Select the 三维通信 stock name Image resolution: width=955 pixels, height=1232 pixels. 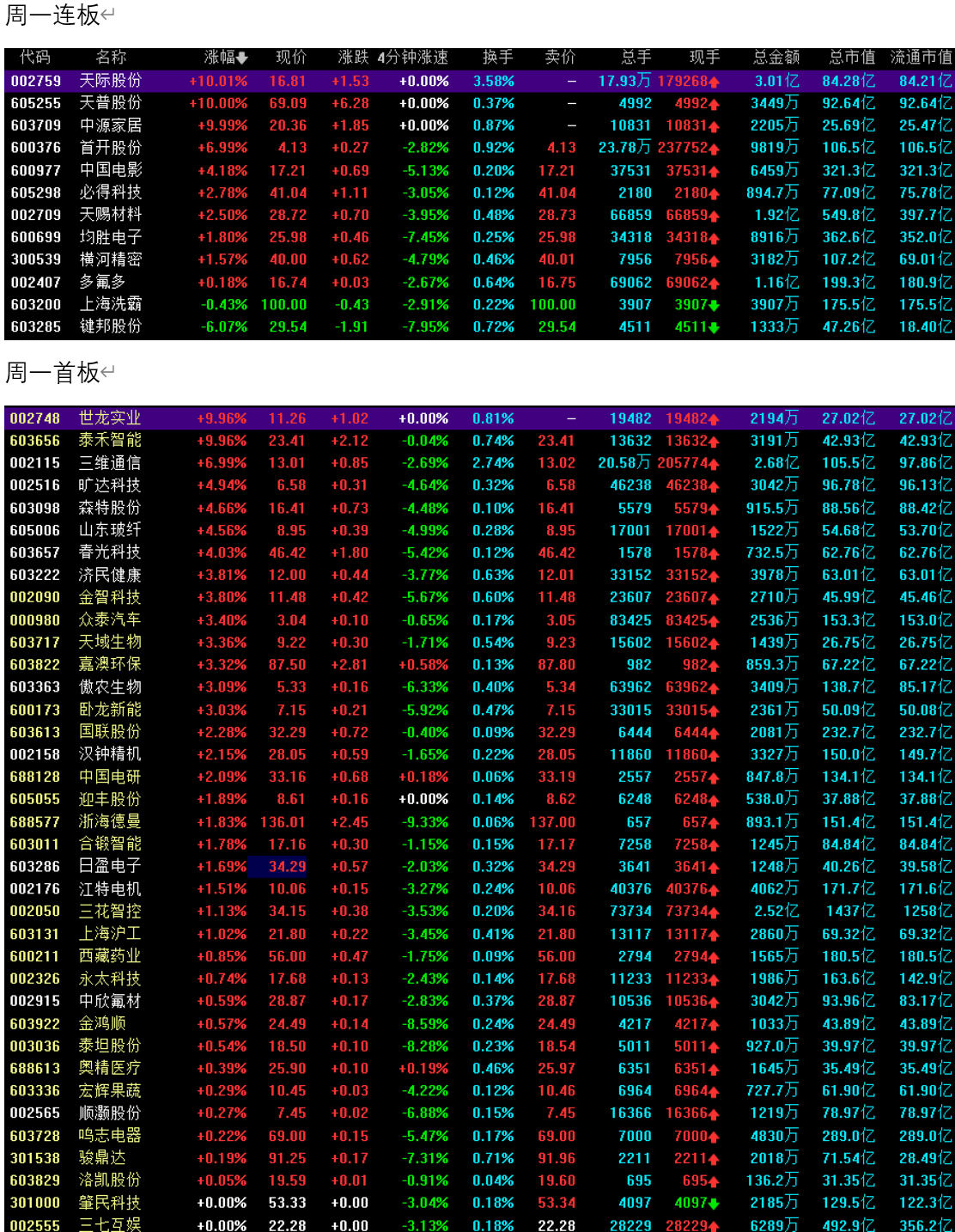111,463
